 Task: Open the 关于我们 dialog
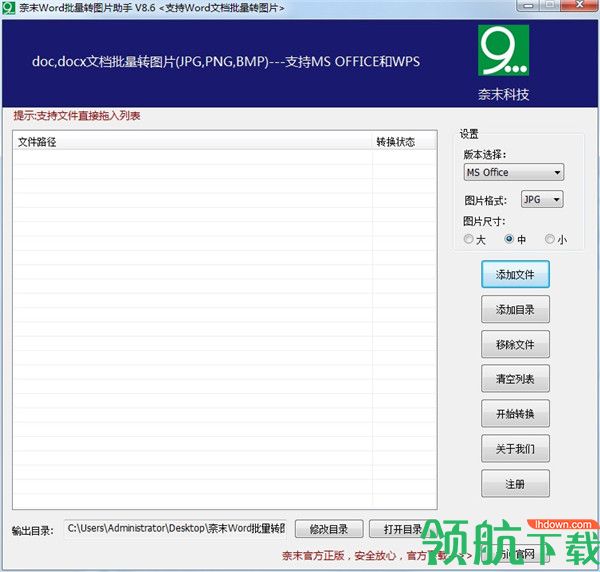tap(515, 448)
